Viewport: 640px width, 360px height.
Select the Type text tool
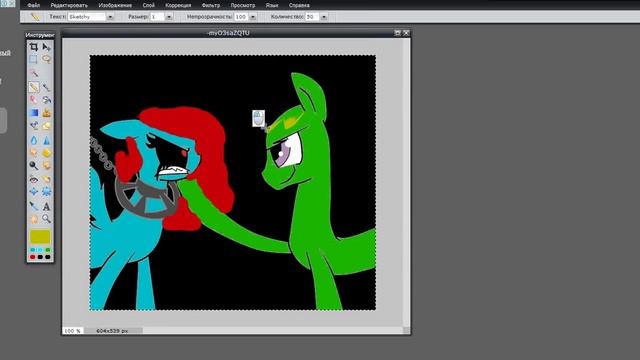tap(47, 206)
